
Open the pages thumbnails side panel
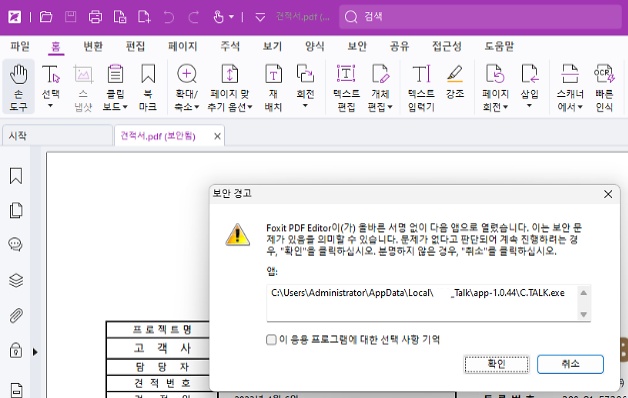point(16,210)
